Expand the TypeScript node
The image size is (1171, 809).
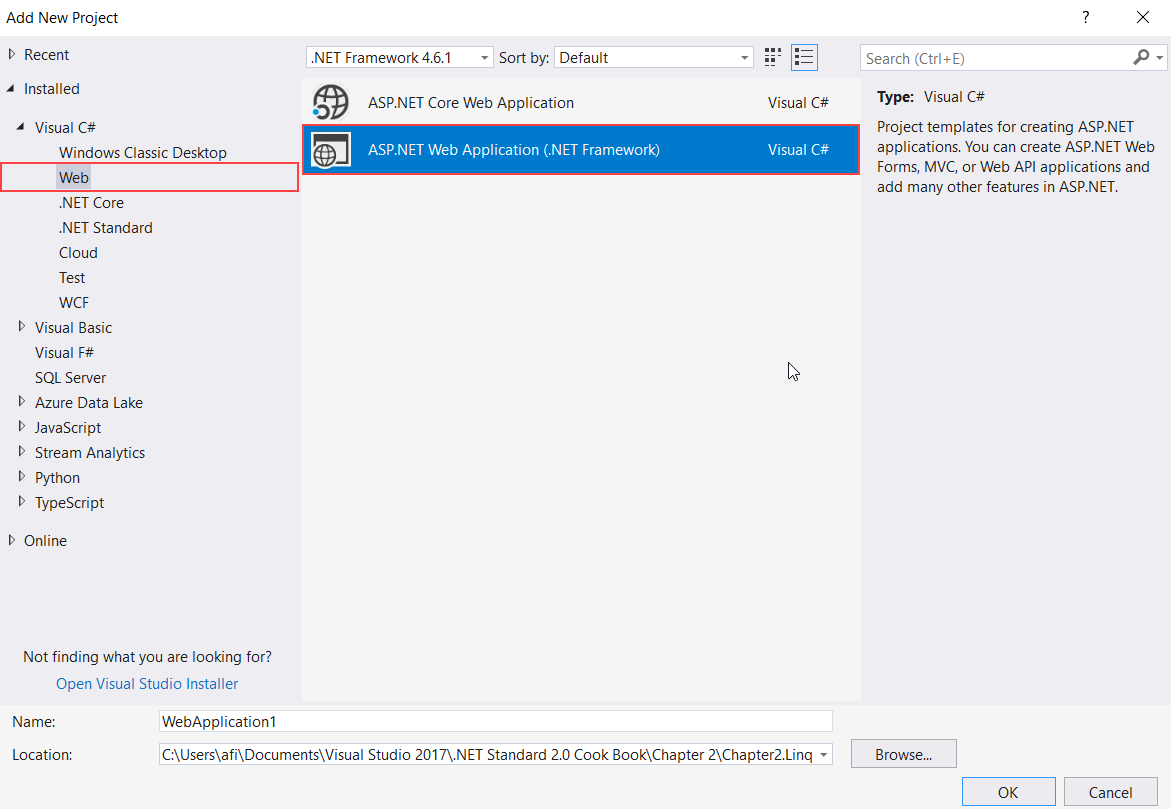point(22,502)
